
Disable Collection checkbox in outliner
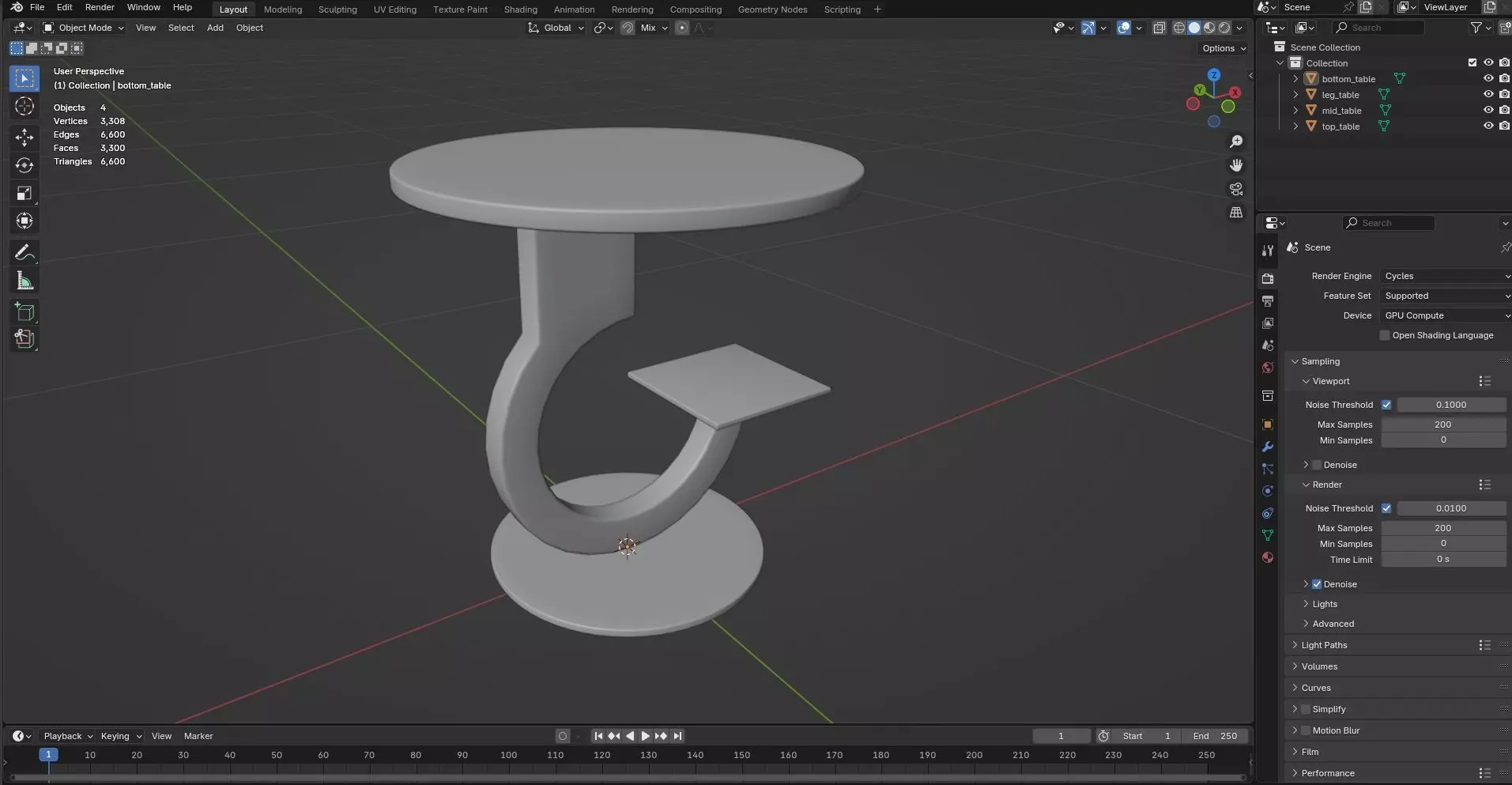1472,62
